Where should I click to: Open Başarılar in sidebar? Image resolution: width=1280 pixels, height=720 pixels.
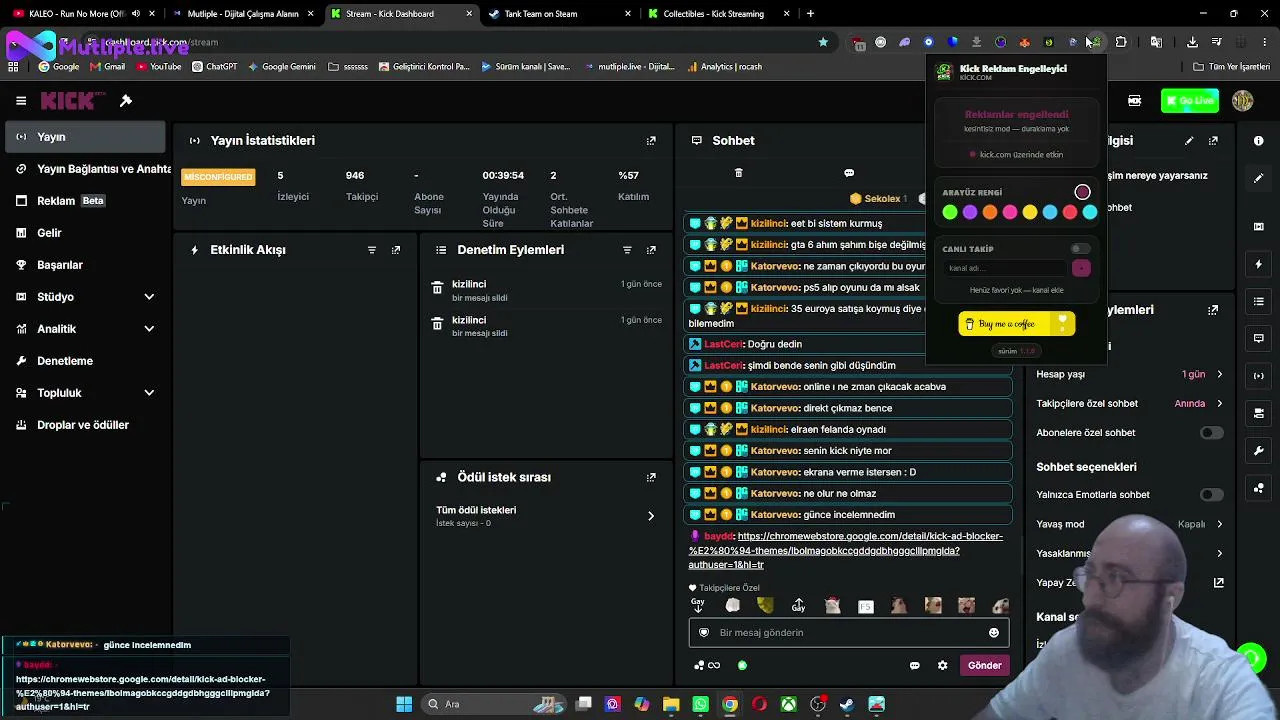[x=85, y=265]
